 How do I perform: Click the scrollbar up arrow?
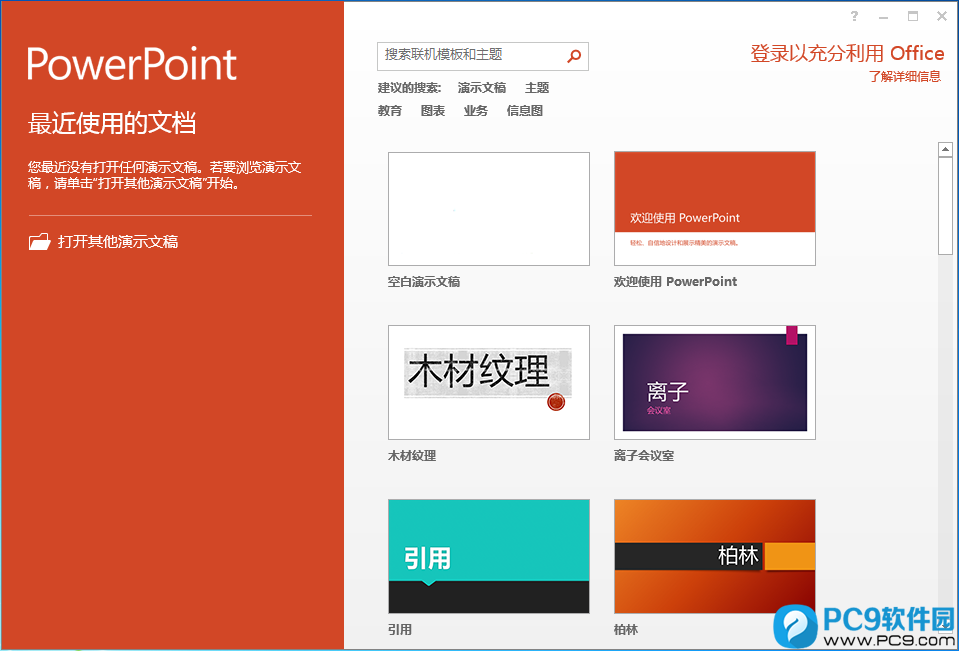pos(945,149)
